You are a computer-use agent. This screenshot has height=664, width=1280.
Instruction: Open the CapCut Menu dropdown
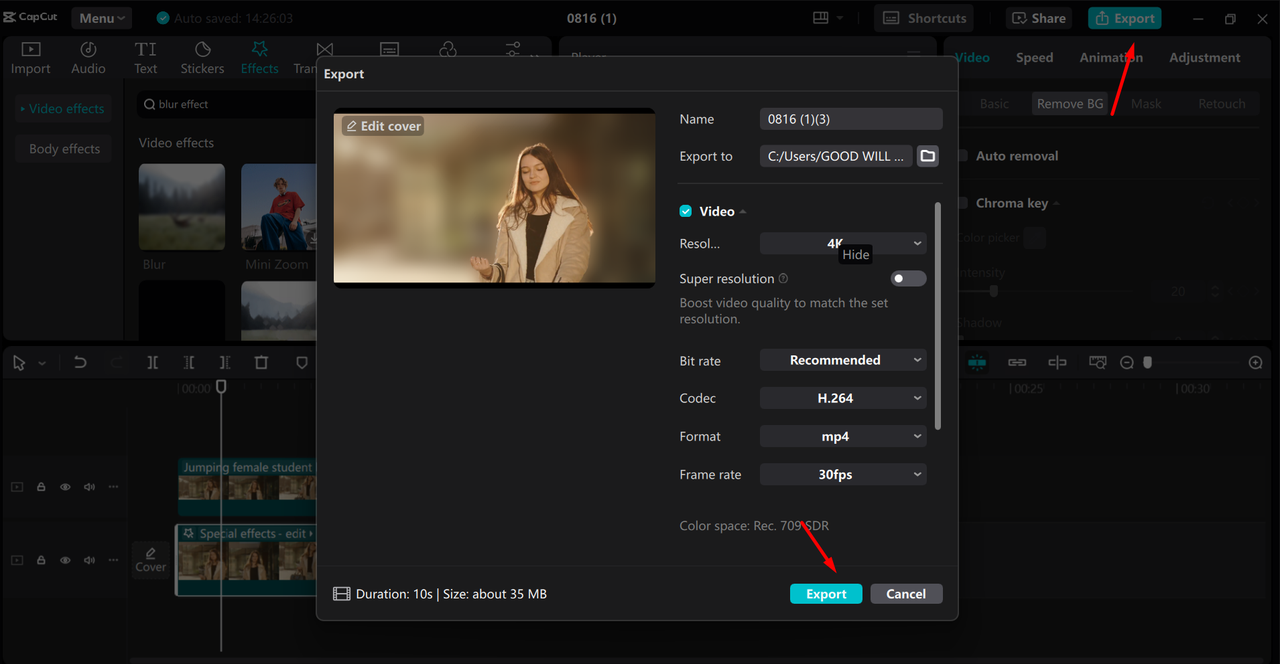click(x=102, y=18)
